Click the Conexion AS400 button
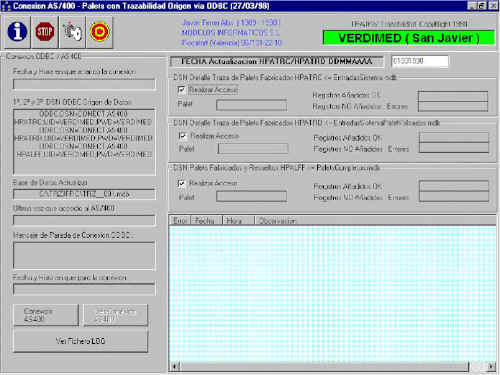The image size is (500, 375). pyautogui.click(x=46, y=315)
